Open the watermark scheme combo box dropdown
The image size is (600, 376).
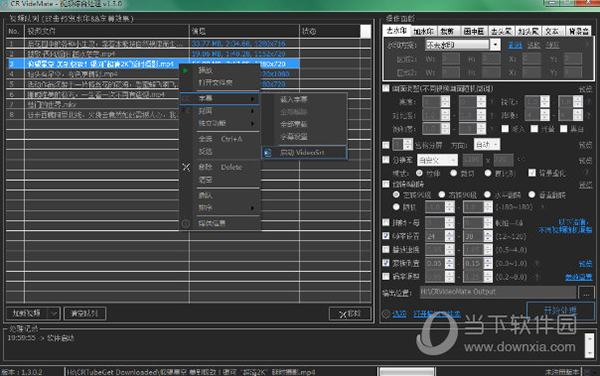pyautogui.click(x=495, y=45)
